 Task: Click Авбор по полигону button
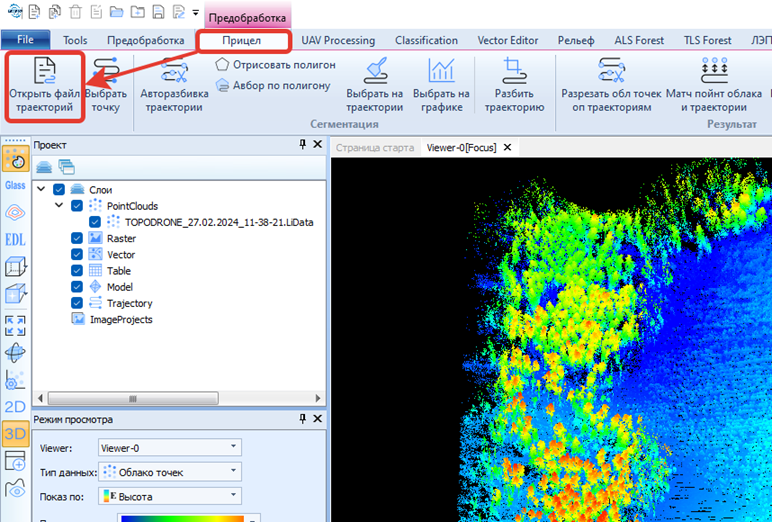coord(273,85)
